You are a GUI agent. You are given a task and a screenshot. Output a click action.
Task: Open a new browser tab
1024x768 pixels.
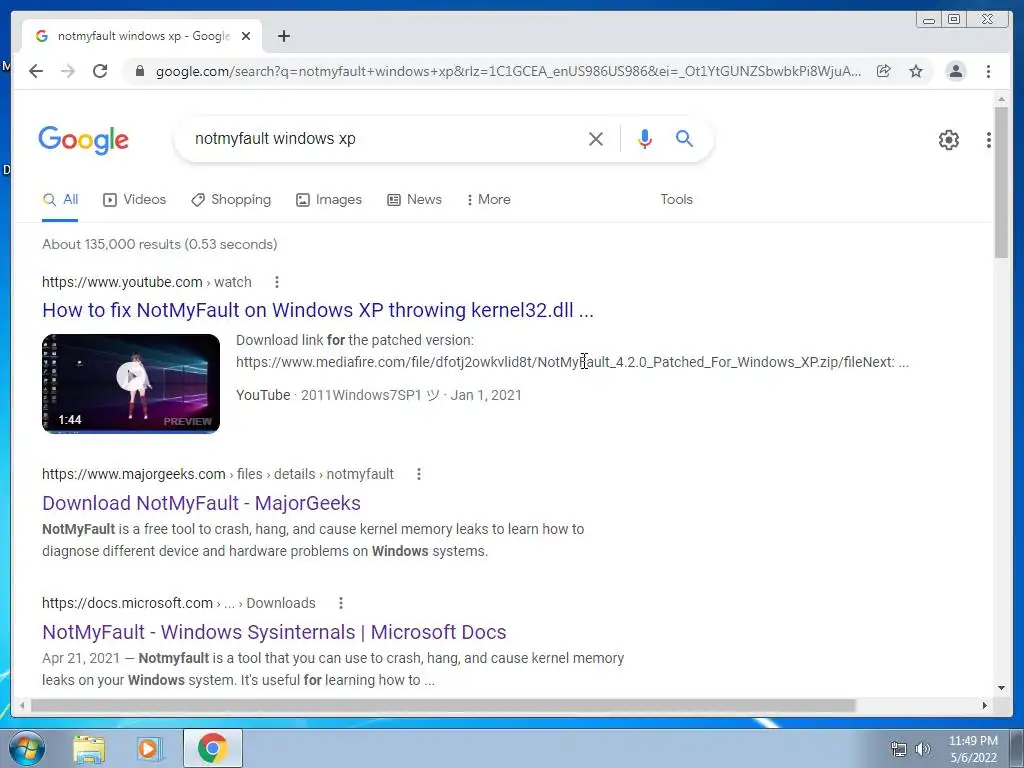pyautogui.click(x=283, y=36)
